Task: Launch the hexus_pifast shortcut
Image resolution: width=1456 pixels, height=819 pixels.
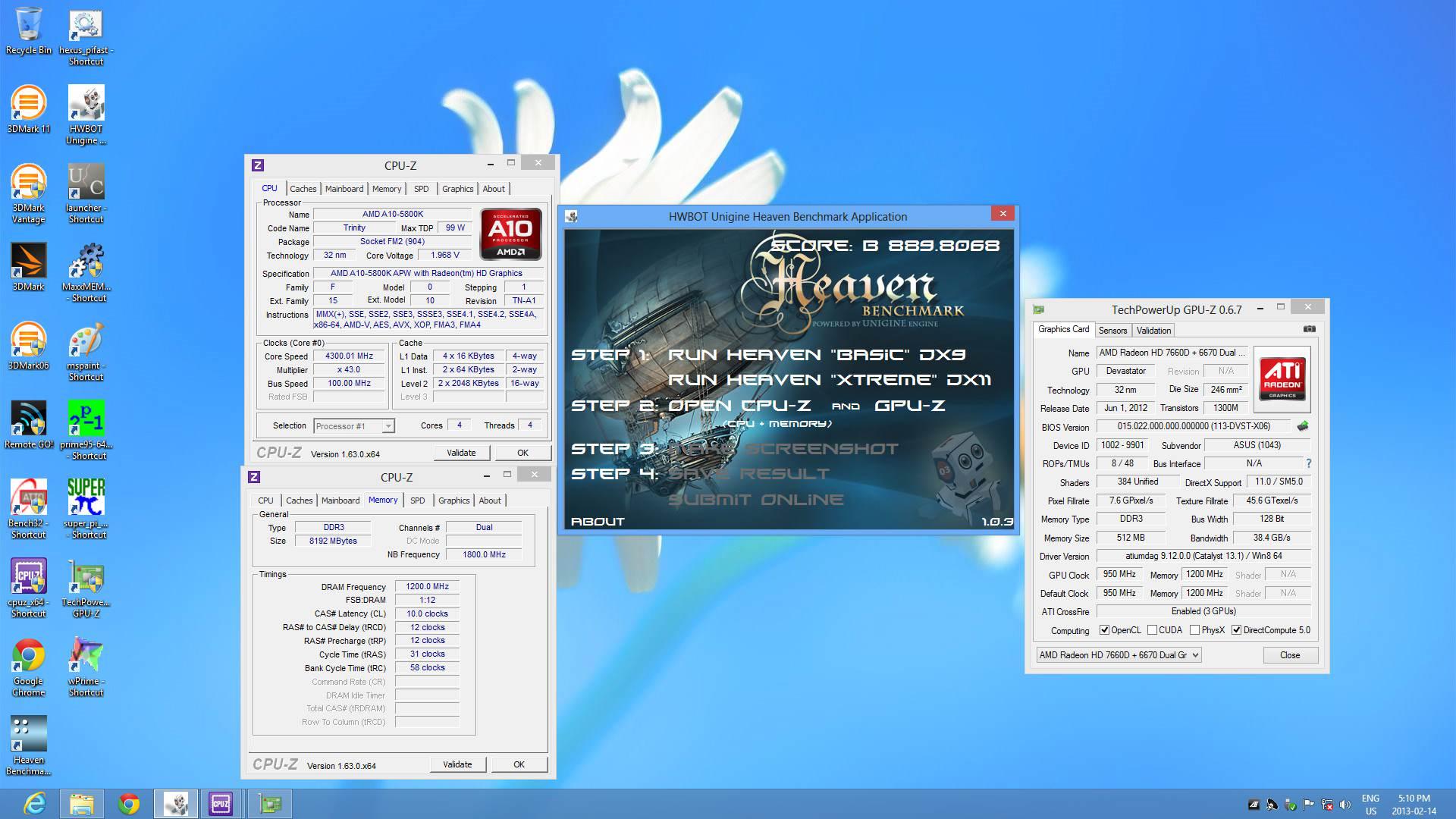Action: point(86,36)
